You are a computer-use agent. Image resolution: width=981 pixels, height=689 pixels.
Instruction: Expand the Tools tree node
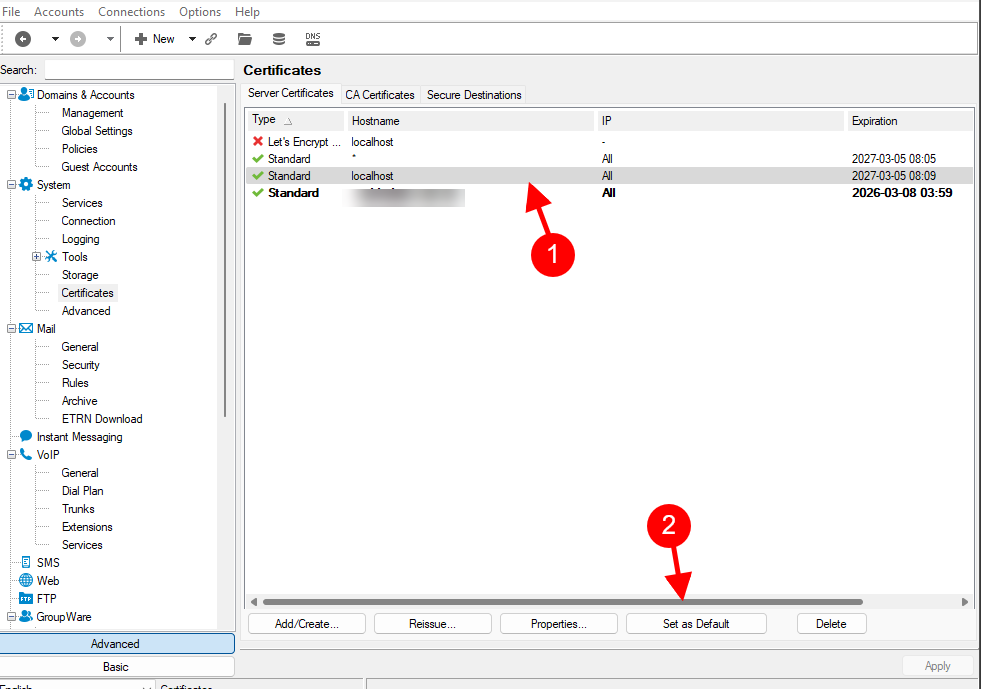pos(36,257)
